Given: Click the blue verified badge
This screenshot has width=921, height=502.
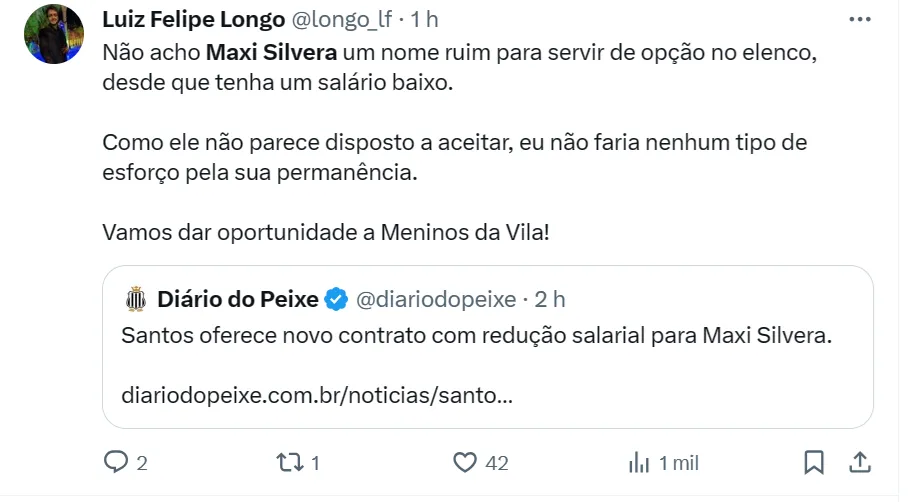Looking at the screenshot, I should (x=337, y=298).
